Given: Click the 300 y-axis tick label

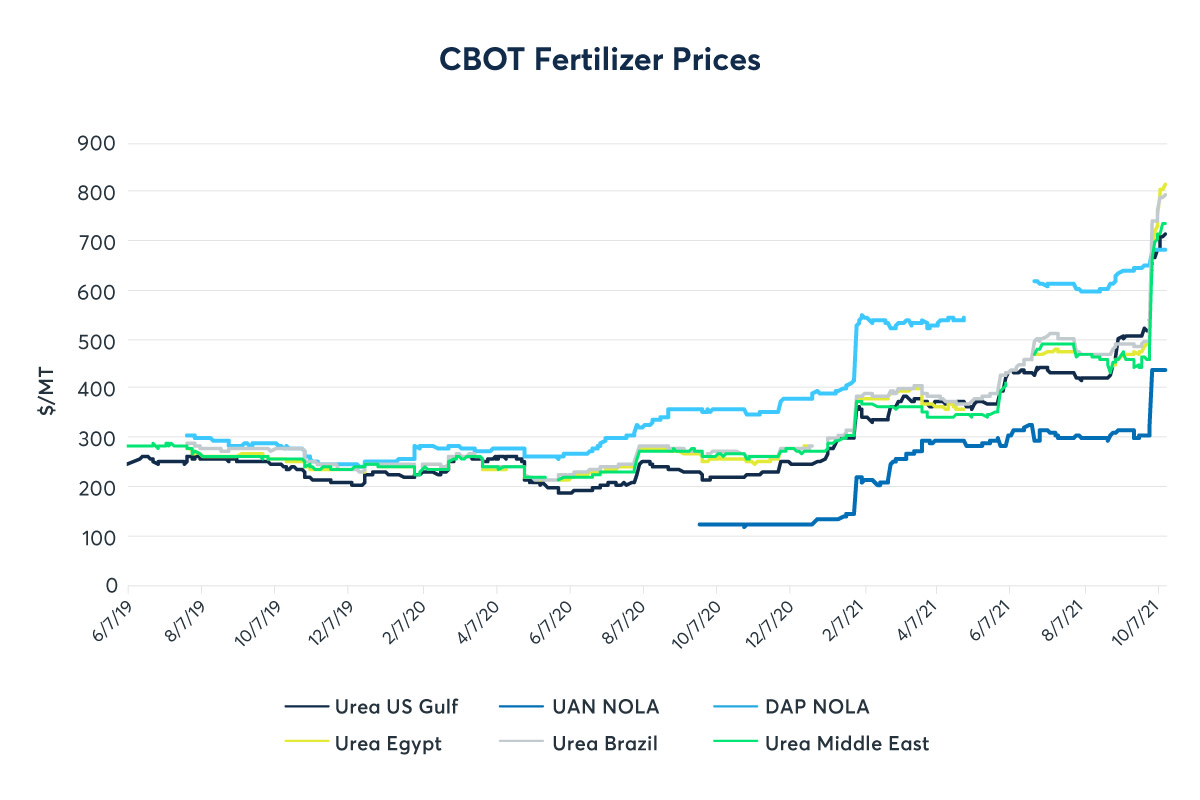Looking at the screenshot, I should 98,438.
